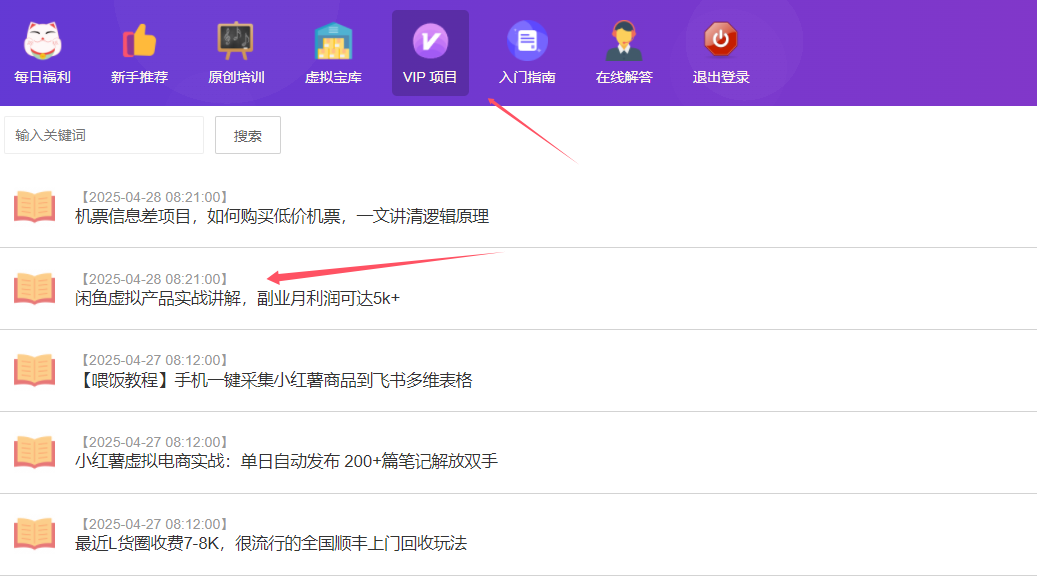Open article 手机一键采集小红薯商品到飞书多维表格

[x=274, y=380]
